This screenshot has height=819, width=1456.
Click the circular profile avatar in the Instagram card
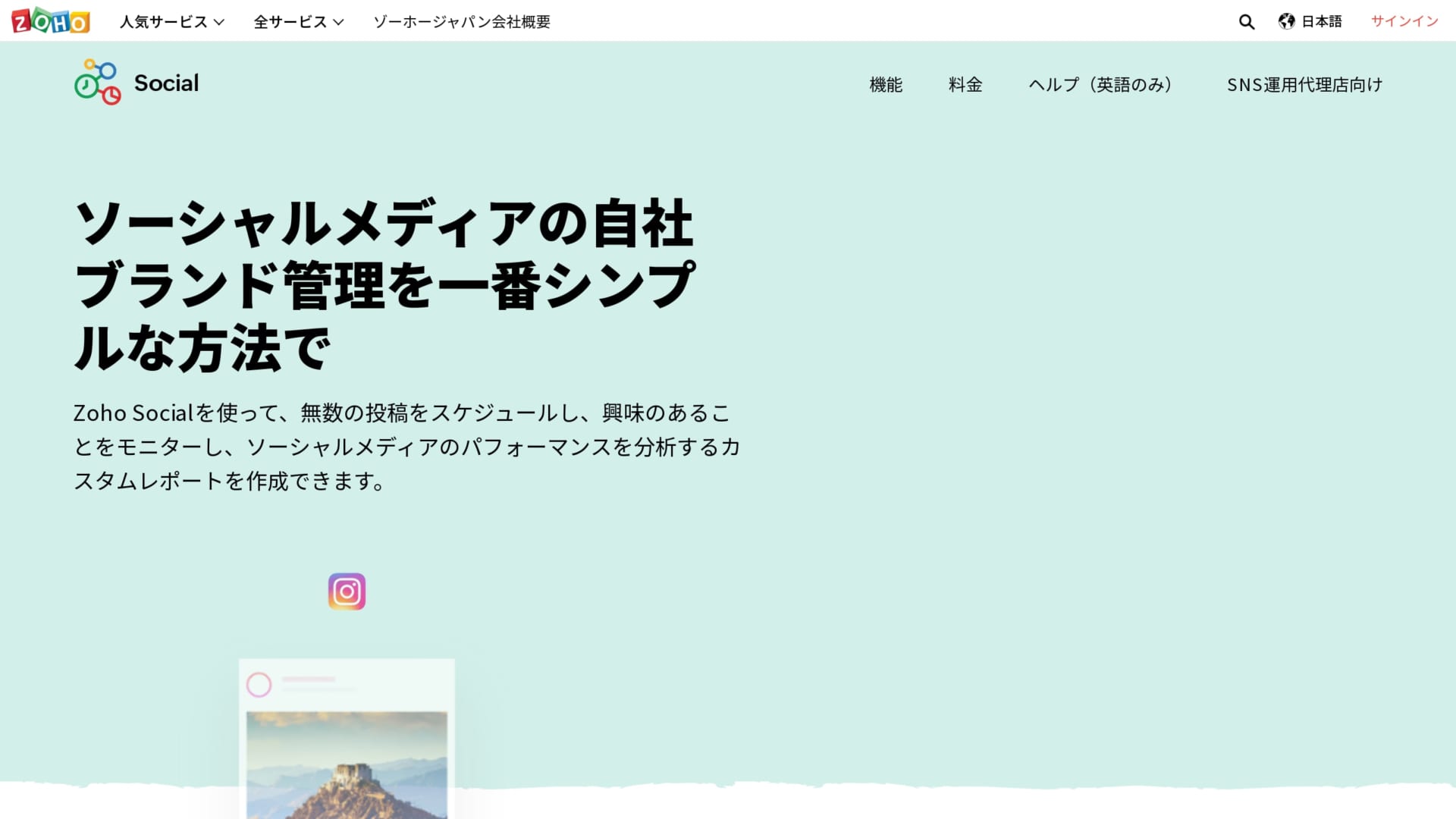click(259, 685)
